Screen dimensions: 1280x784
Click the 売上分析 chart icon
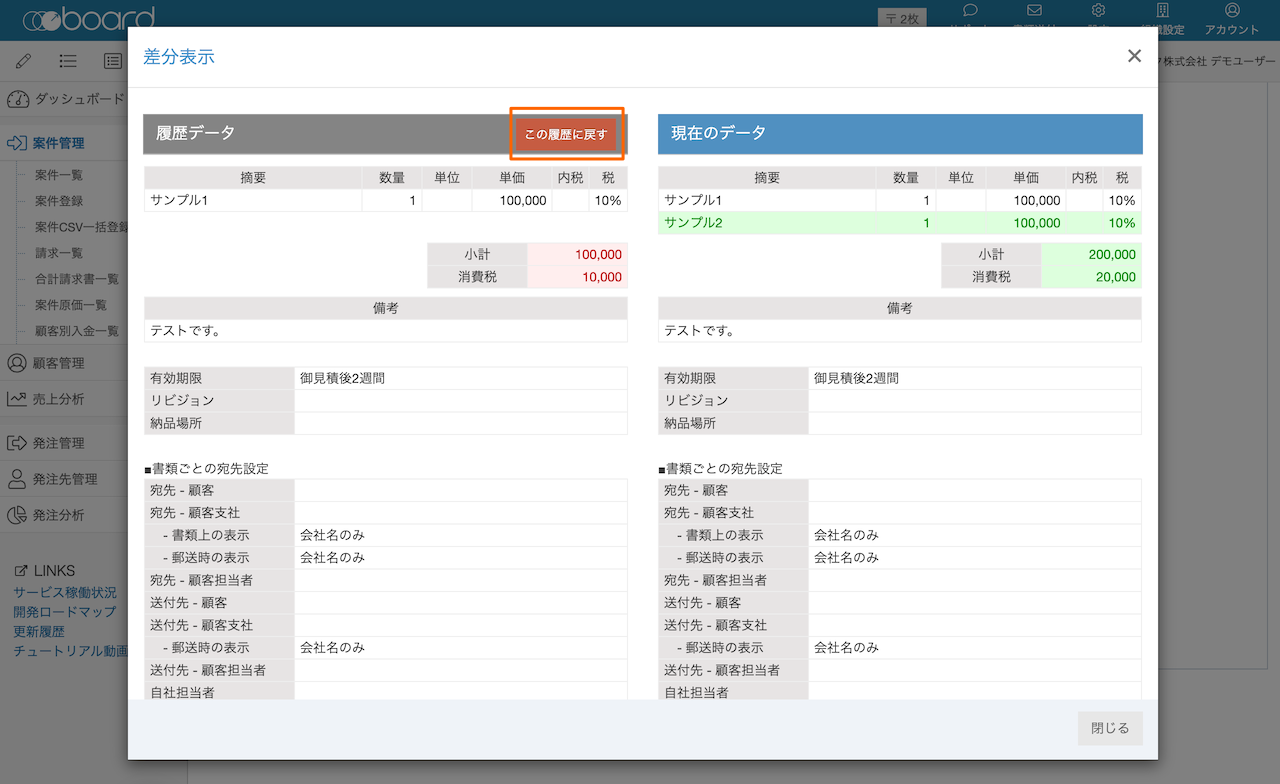pyautogui.click(x=17, y=399)
